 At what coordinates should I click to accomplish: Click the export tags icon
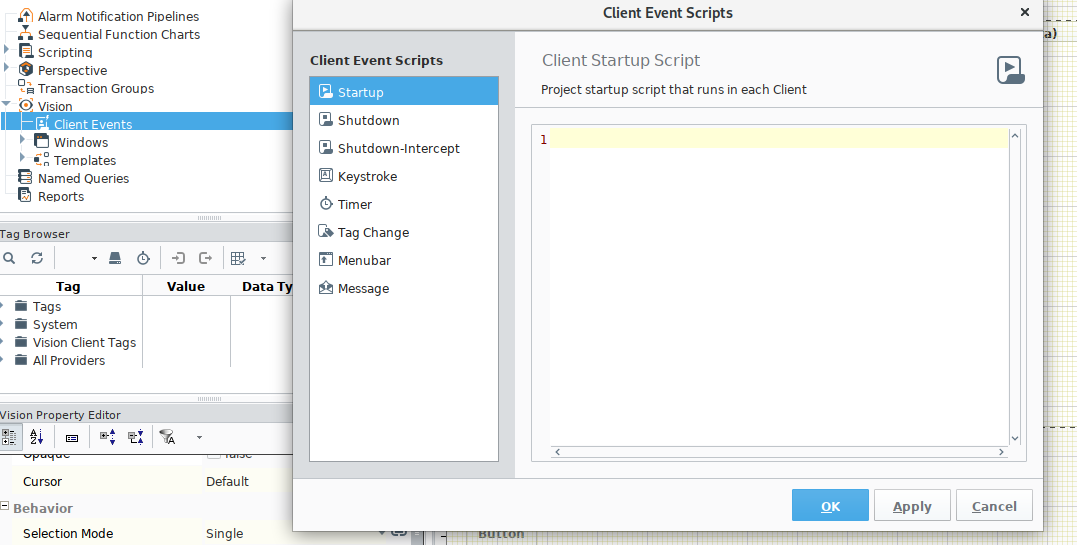[206, 258]
